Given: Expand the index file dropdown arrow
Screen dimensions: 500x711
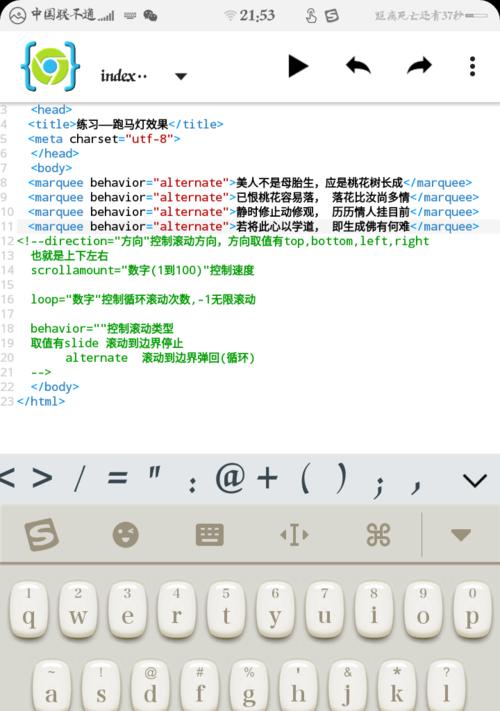Looking at the screenshot, I should coord(181,76).
